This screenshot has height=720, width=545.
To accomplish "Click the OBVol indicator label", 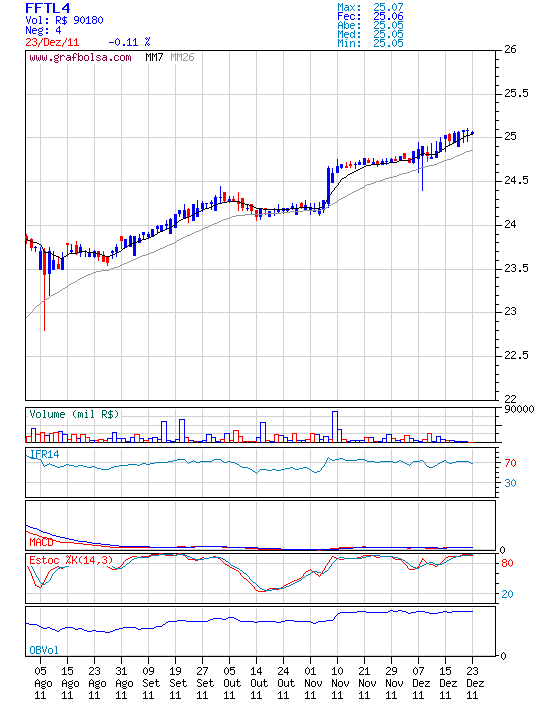I will pyautogui.click(x=44, y=650).
